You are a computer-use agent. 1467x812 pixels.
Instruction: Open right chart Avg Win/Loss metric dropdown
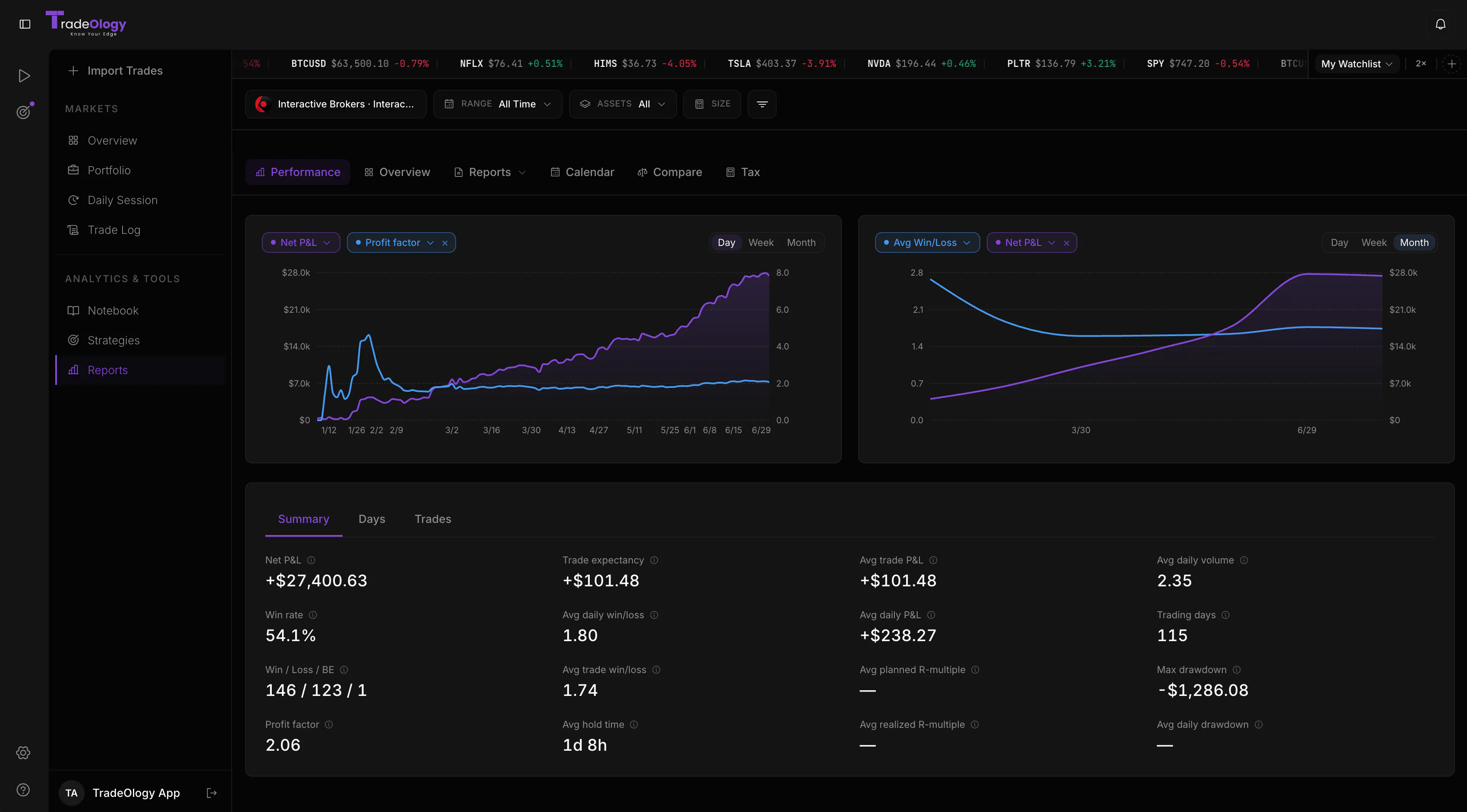click(927, 242)
